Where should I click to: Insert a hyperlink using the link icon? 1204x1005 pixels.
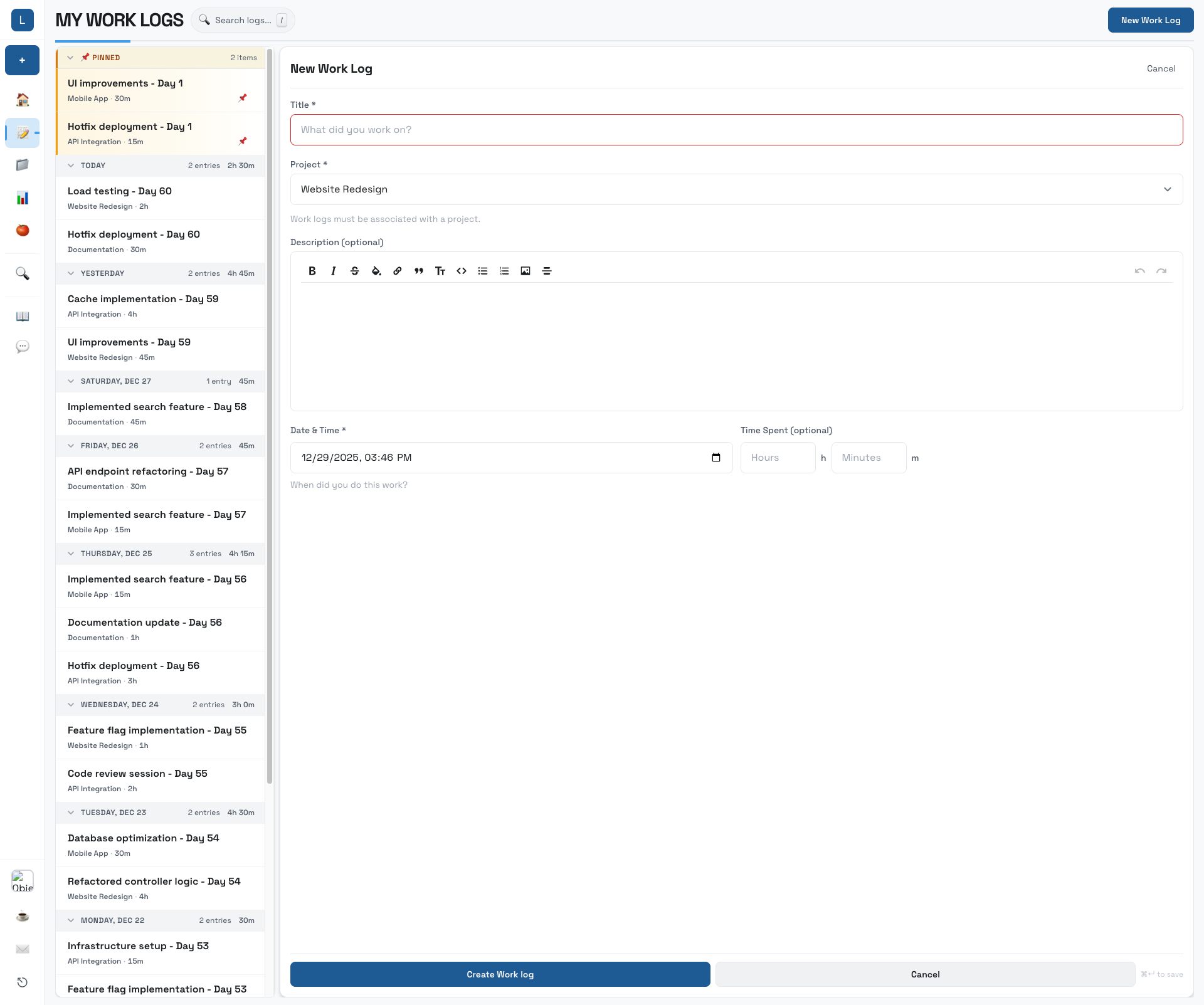[x=397, y=271]
